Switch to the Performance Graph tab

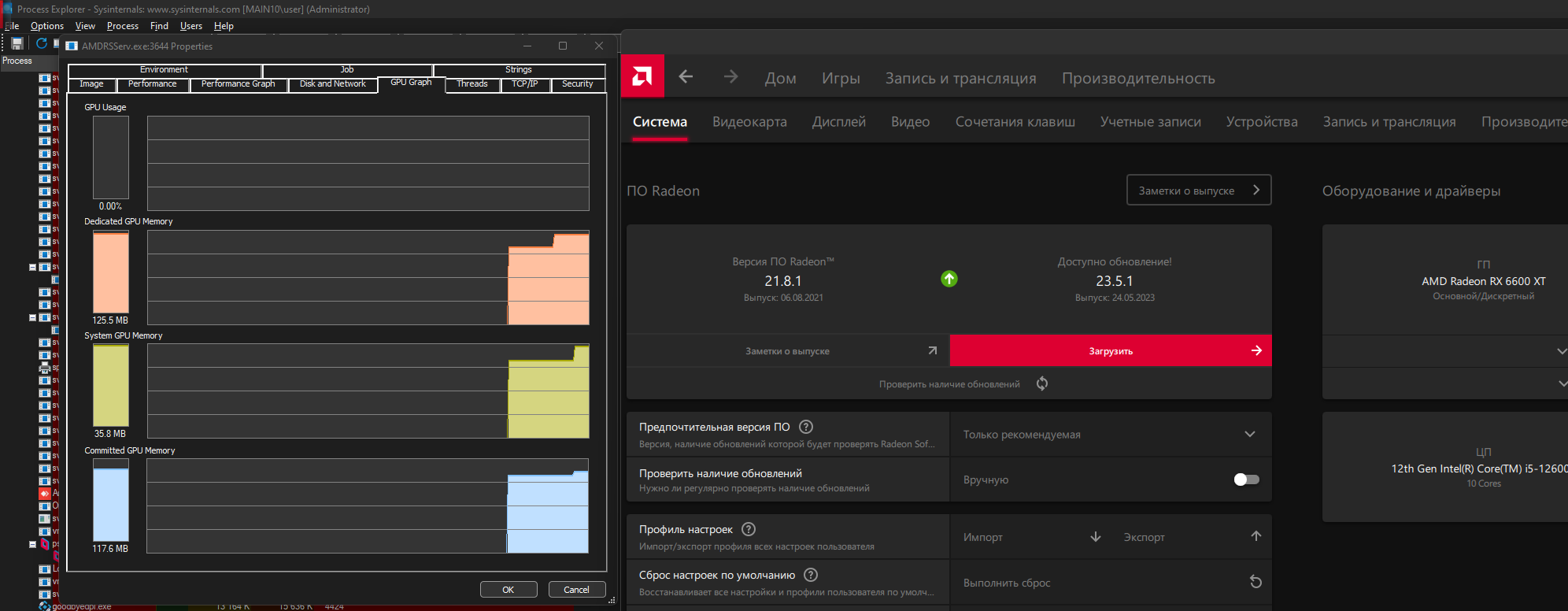(x=239, y=84)
